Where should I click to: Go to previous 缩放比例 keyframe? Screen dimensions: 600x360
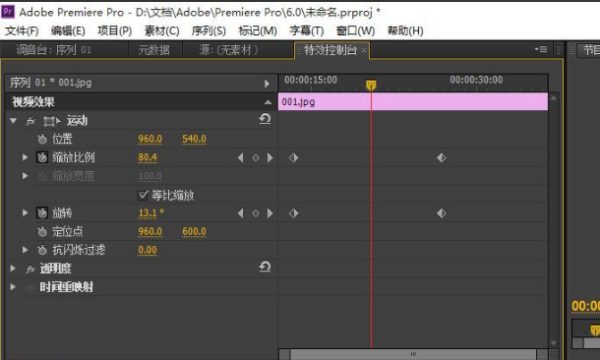(x=240, y=158)
